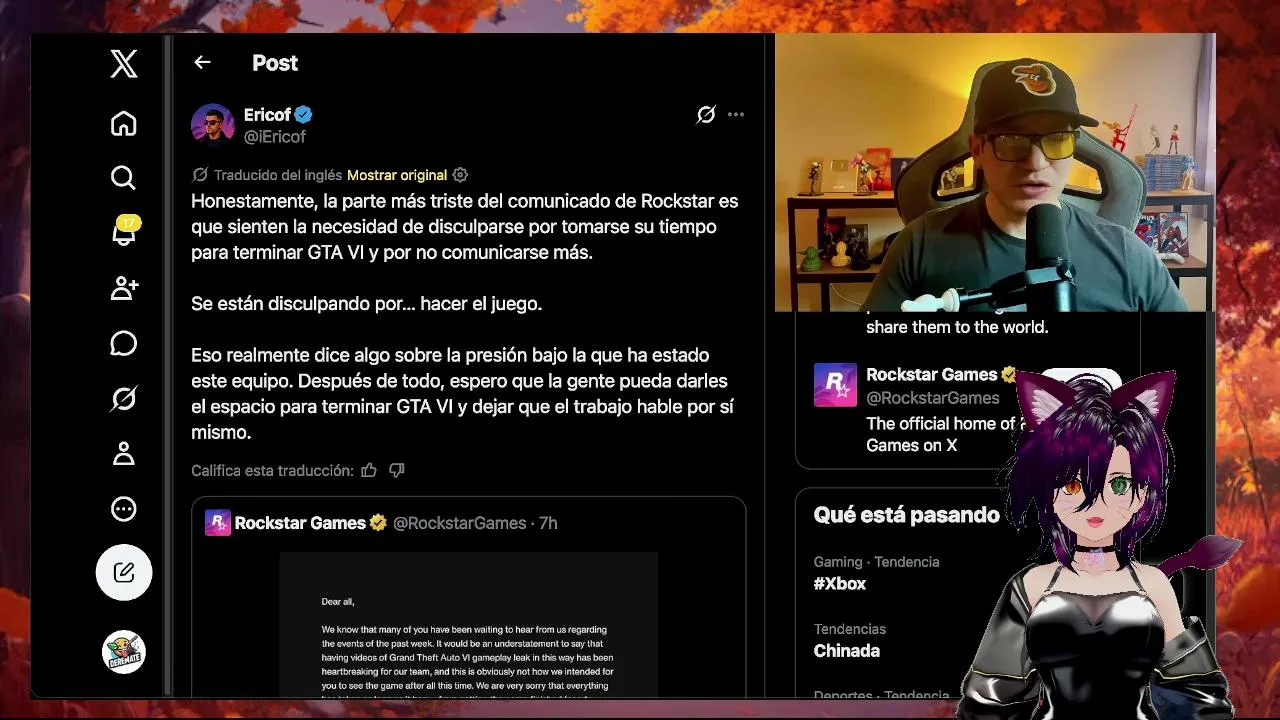Open Chat messages from the sidebar

click(x=124, y=344)
